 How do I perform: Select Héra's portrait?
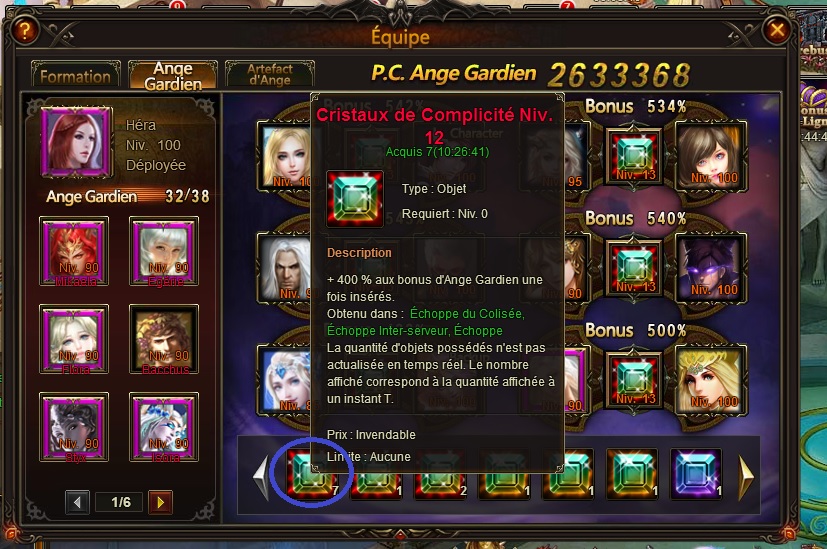pyautogui.click(x=76, y=142)
